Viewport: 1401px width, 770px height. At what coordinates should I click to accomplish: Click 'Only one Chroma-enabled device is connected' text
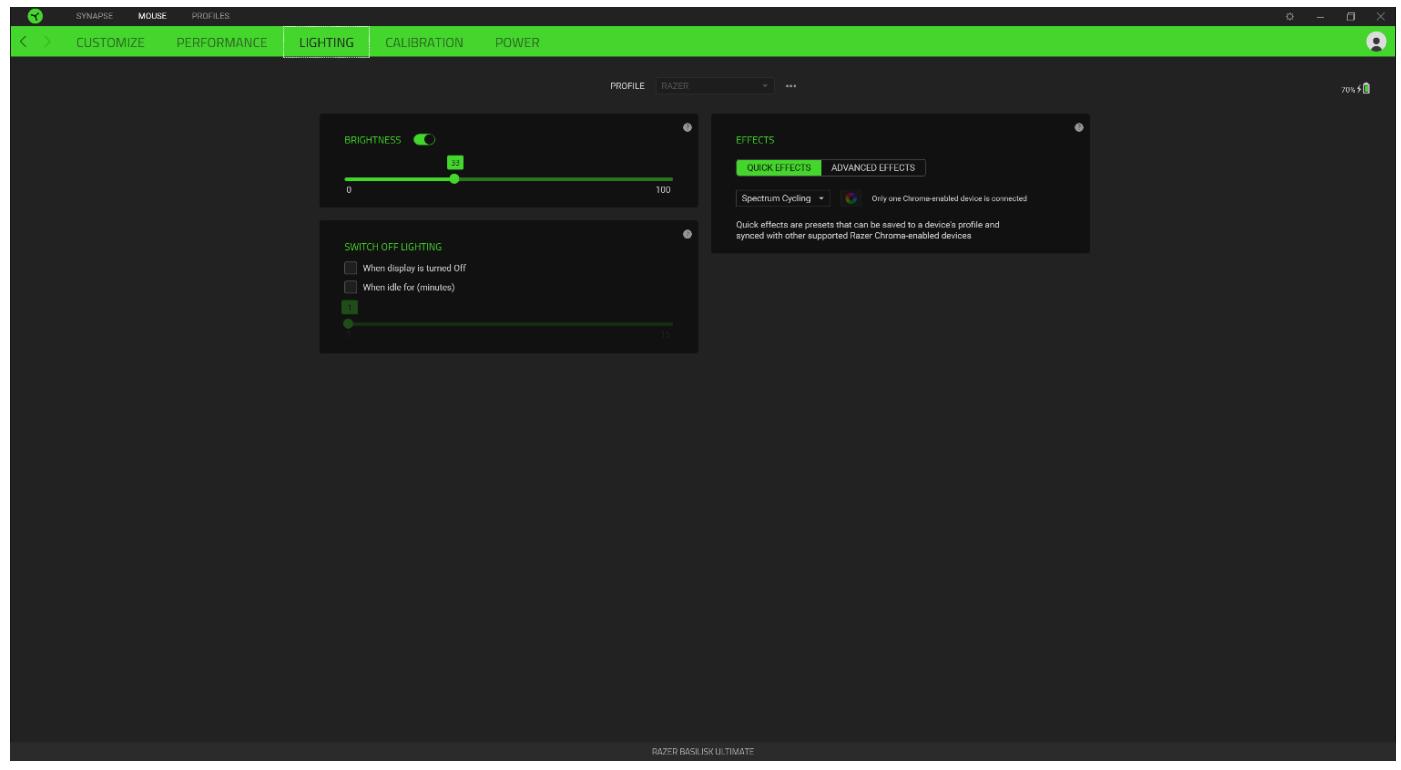[949, 199]
